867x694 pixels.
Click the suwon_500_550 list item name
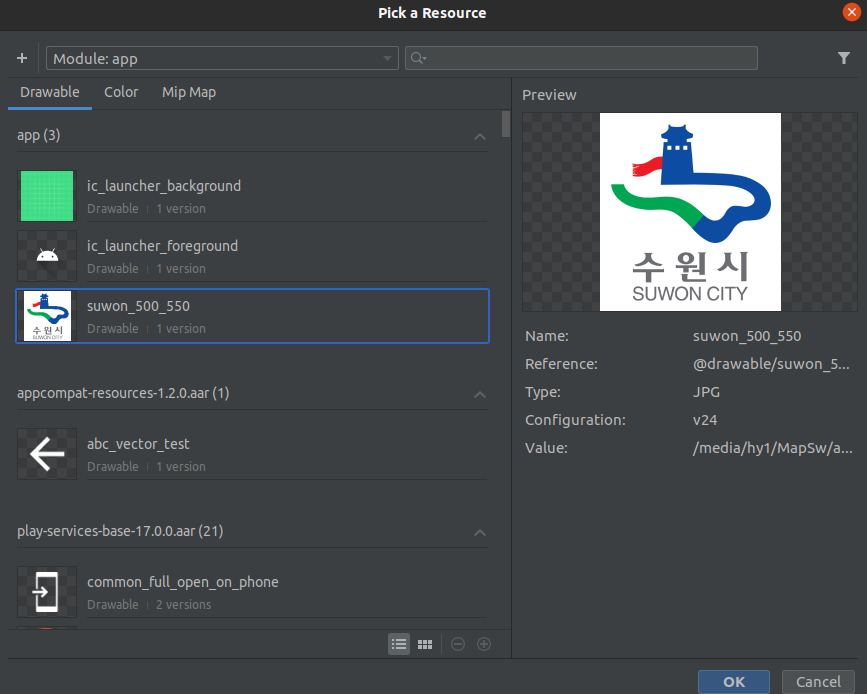pyautogui.click(x=138, y=306)
